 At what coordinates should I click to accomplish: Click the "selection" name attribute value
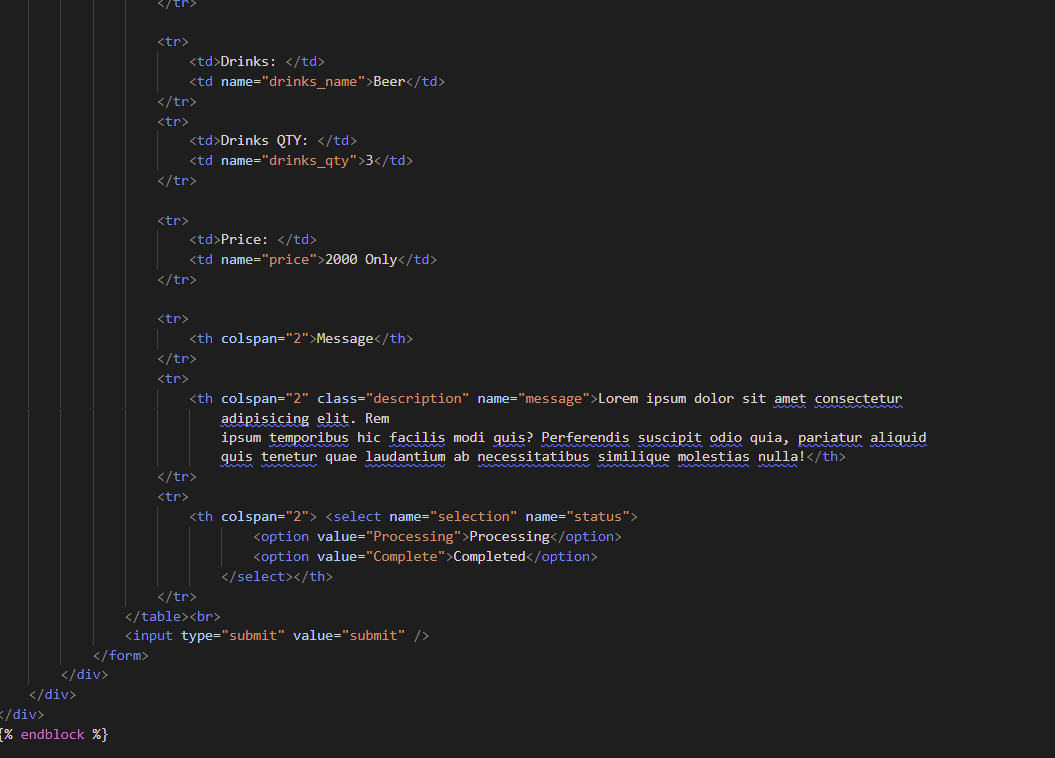tap(473, 517)
